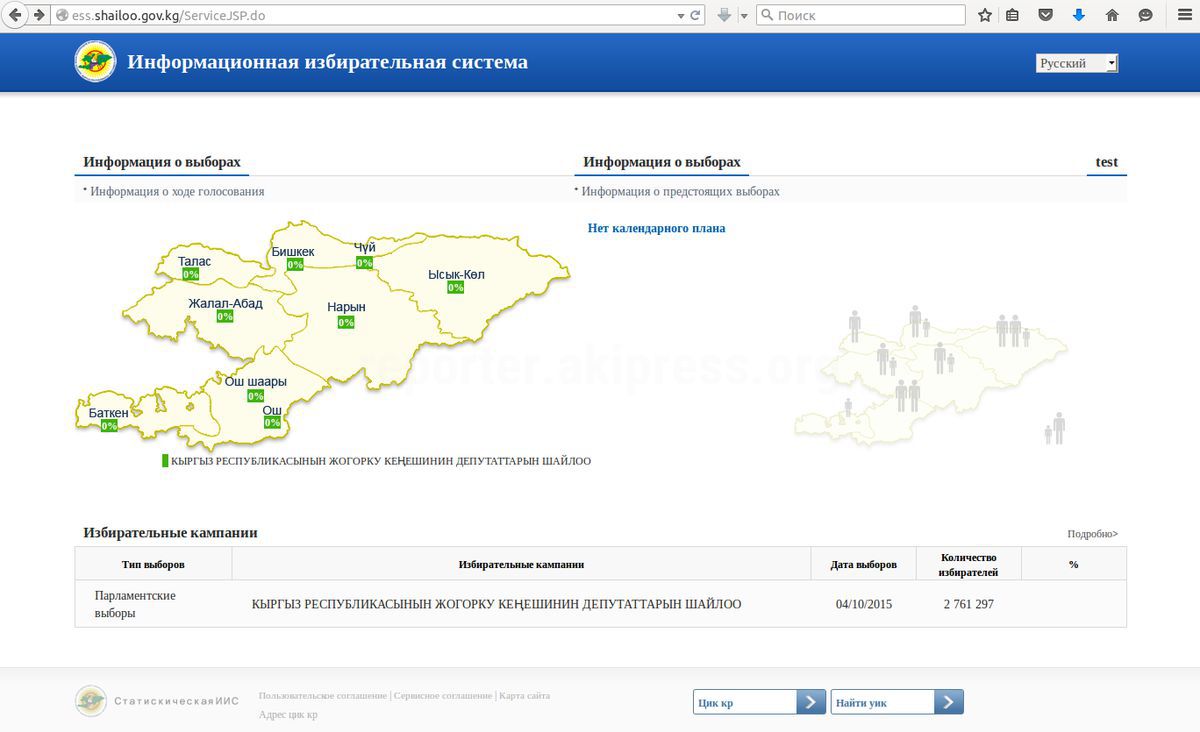
Task: Bookmark this page with the star icon
Action: 985,15
